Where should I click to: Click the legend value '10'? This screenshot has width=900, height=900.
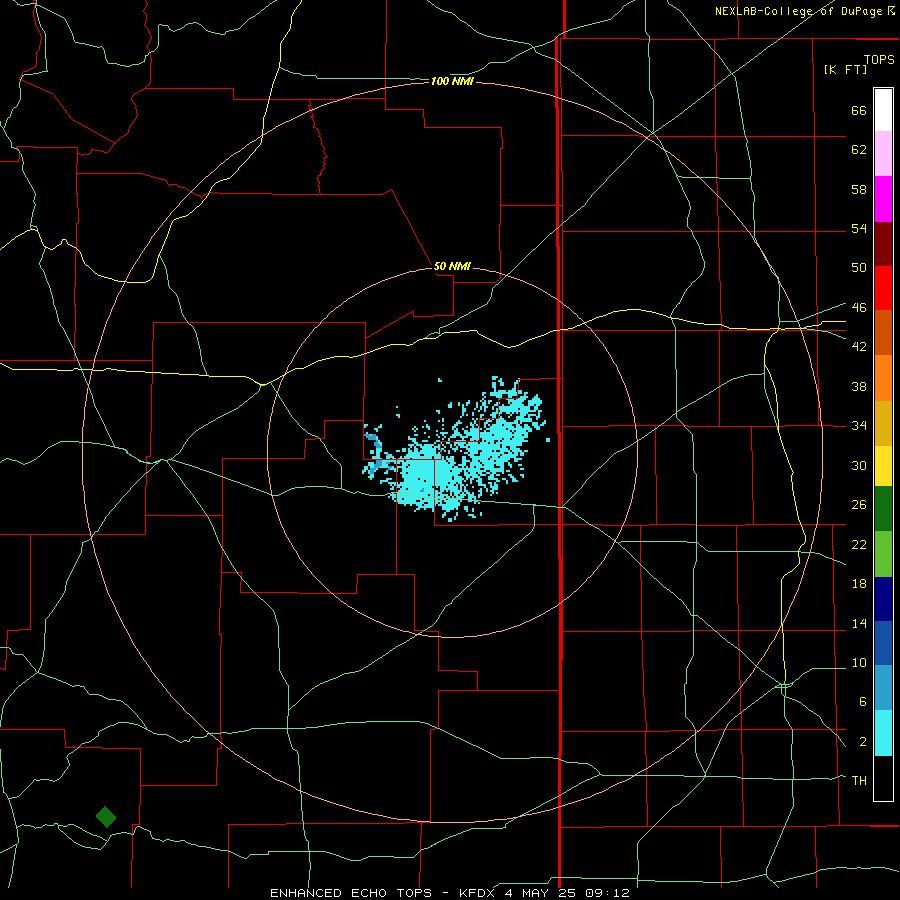pyautogui.click(x=859, y=662)
